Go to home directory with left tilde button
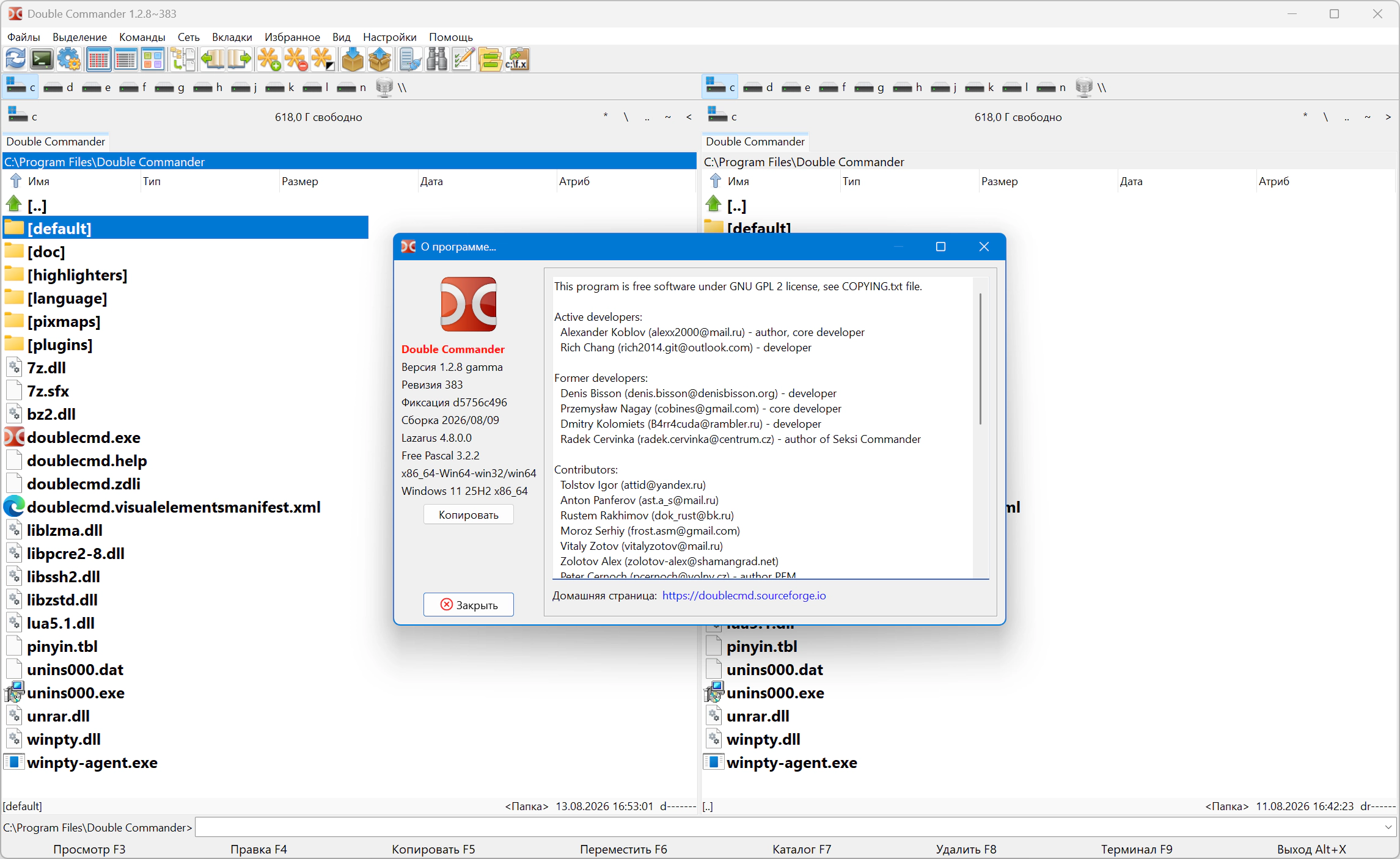 (x=668, y=116)
